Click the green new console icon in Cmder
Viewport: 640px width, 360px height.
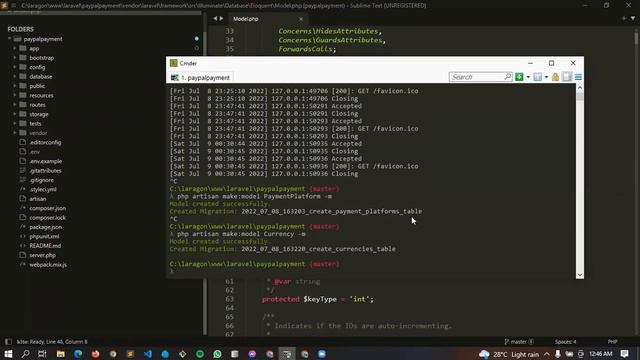pos(519,77)
